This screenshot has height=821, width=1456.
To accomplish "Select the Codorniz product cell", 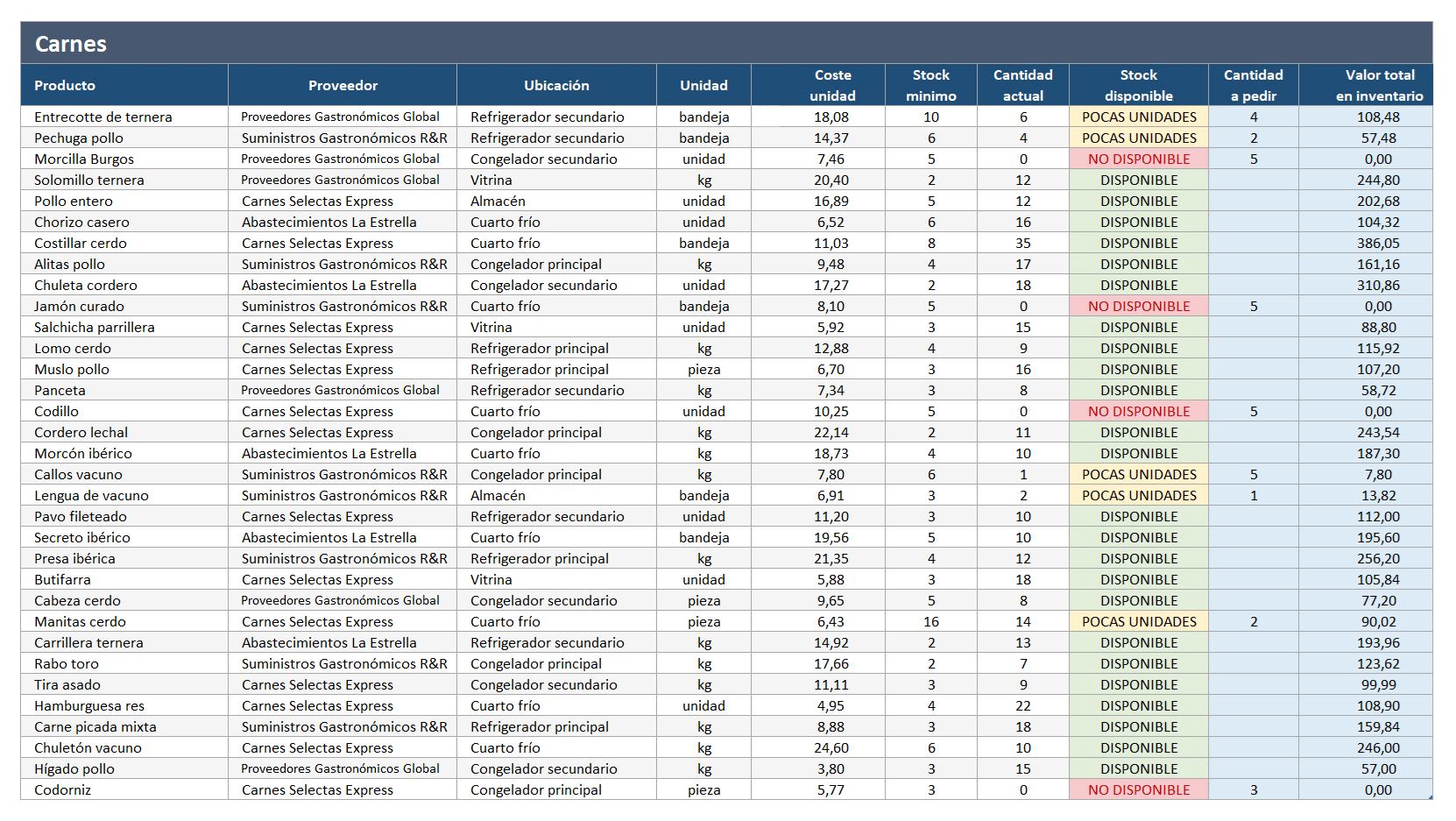I will [x=124, y=789].
